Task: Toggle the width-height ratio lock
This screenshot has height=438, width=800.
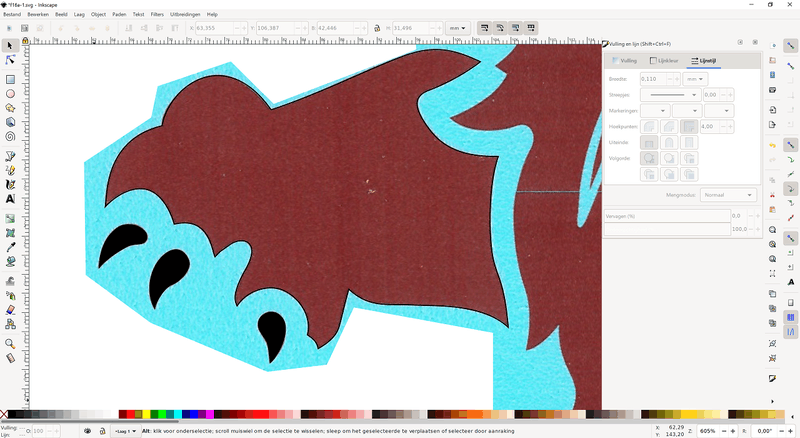Action: pos(377,28)
